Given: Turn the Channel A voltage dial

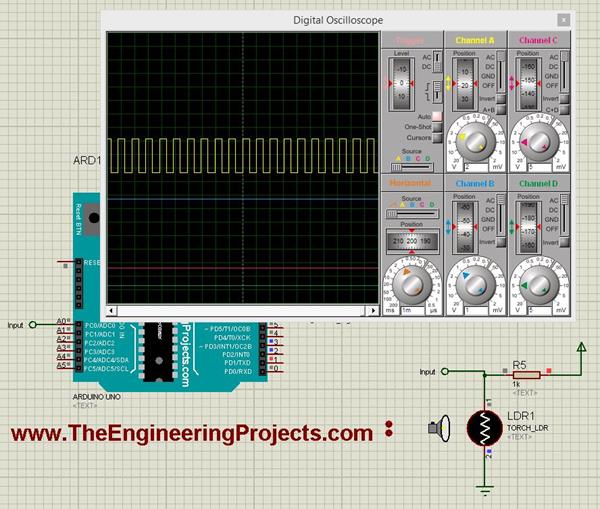Looking at the screenshot, I should [473, 143].
